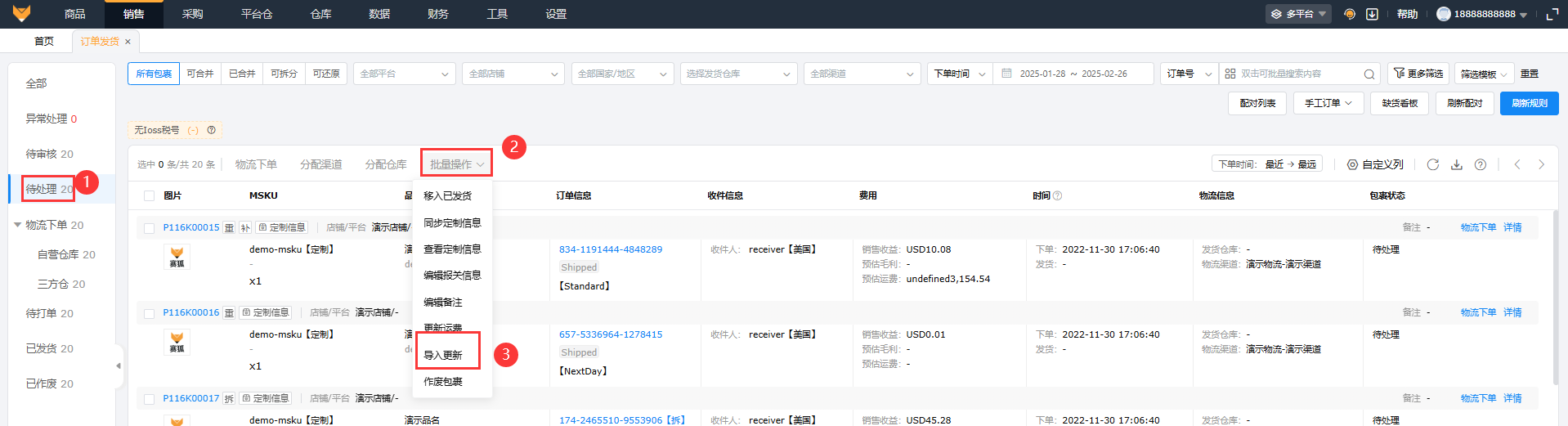
Task: Open the 手工订单 dropdown button
Action: pos(1328,103)
